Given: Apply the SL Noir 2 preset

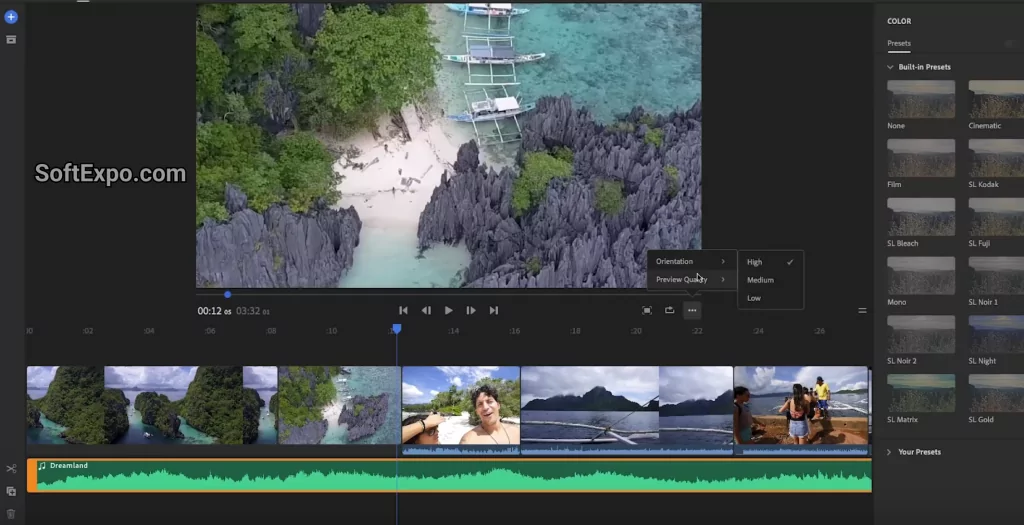Looking at the screenshot, I should coord(921,334).
